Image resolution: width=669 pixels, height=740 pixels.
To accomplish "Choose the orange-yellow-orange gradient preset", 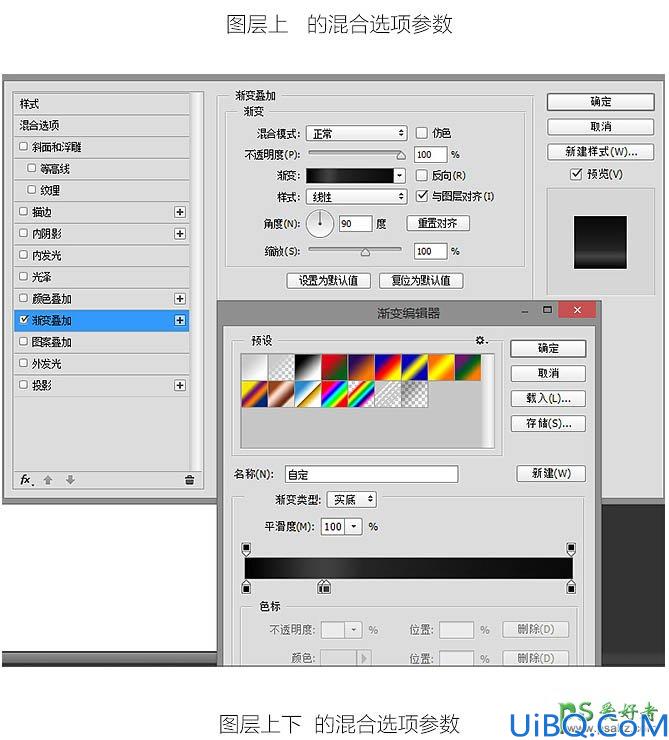I will tap(441, 367).
